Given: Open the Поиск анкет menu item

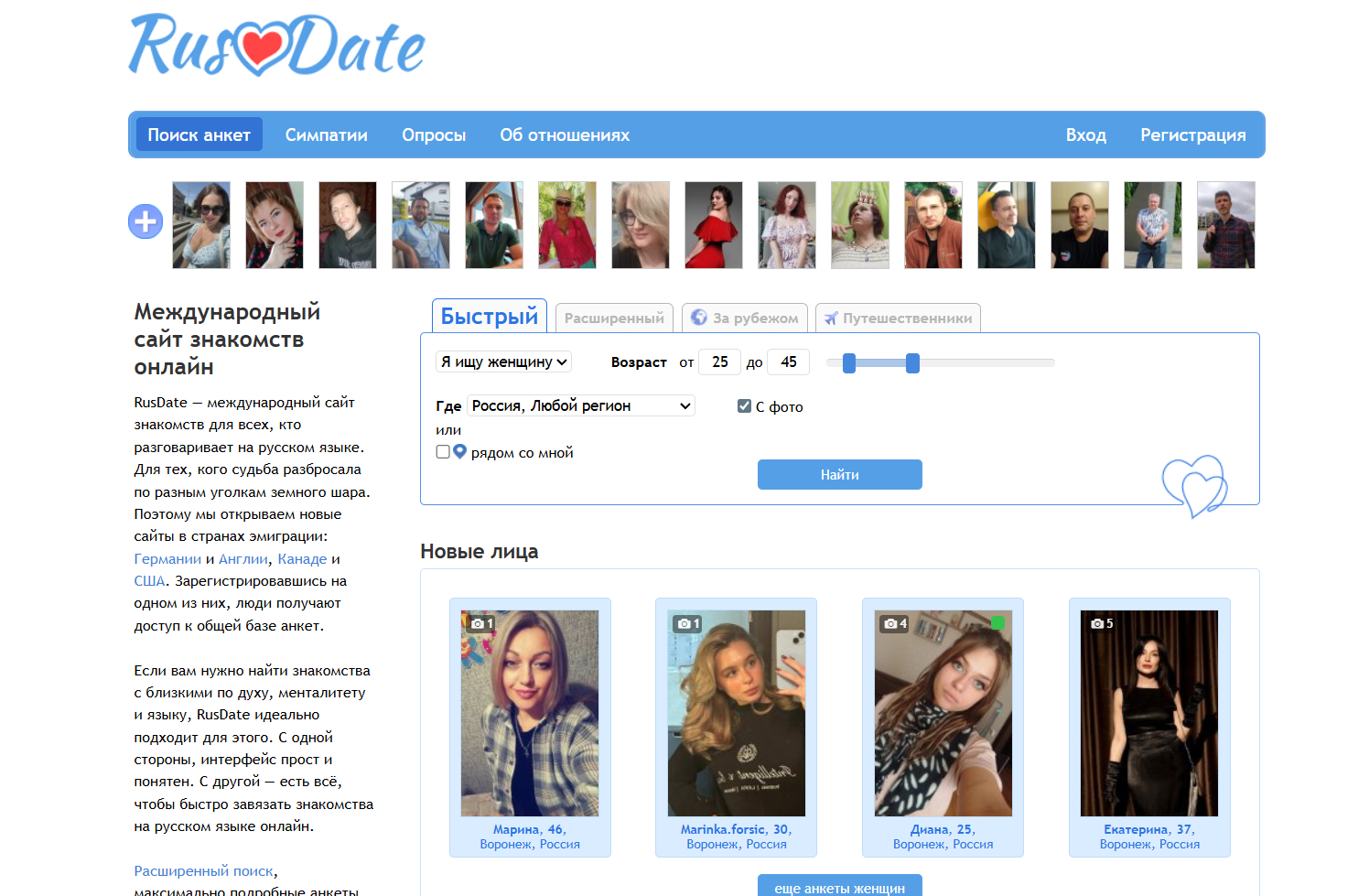Looking at the screenshot, I should pyautogui.click(x=199, y=135).
